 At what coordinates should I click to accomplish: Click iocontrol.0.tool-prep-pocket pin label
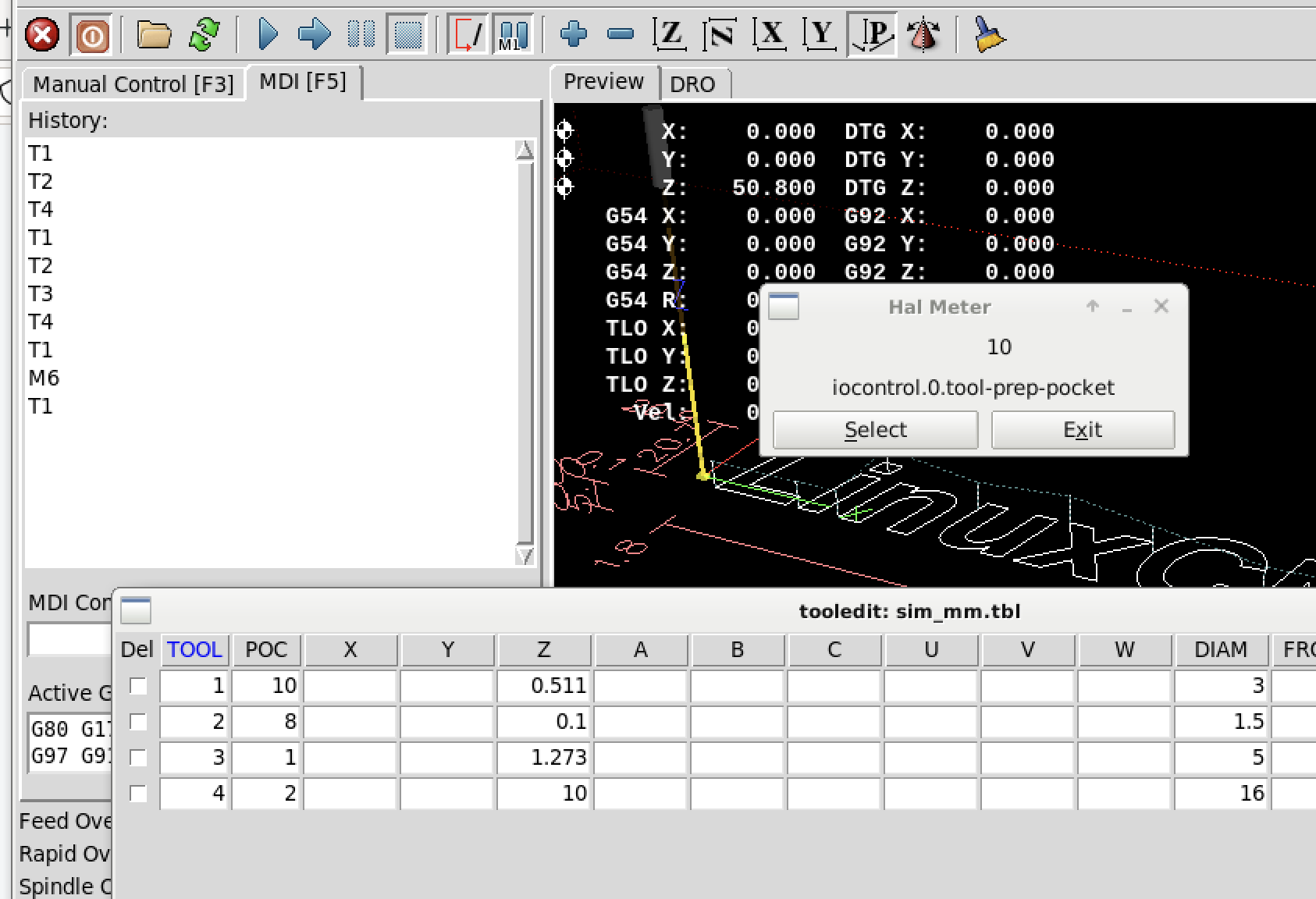click(x=973, y=388)
